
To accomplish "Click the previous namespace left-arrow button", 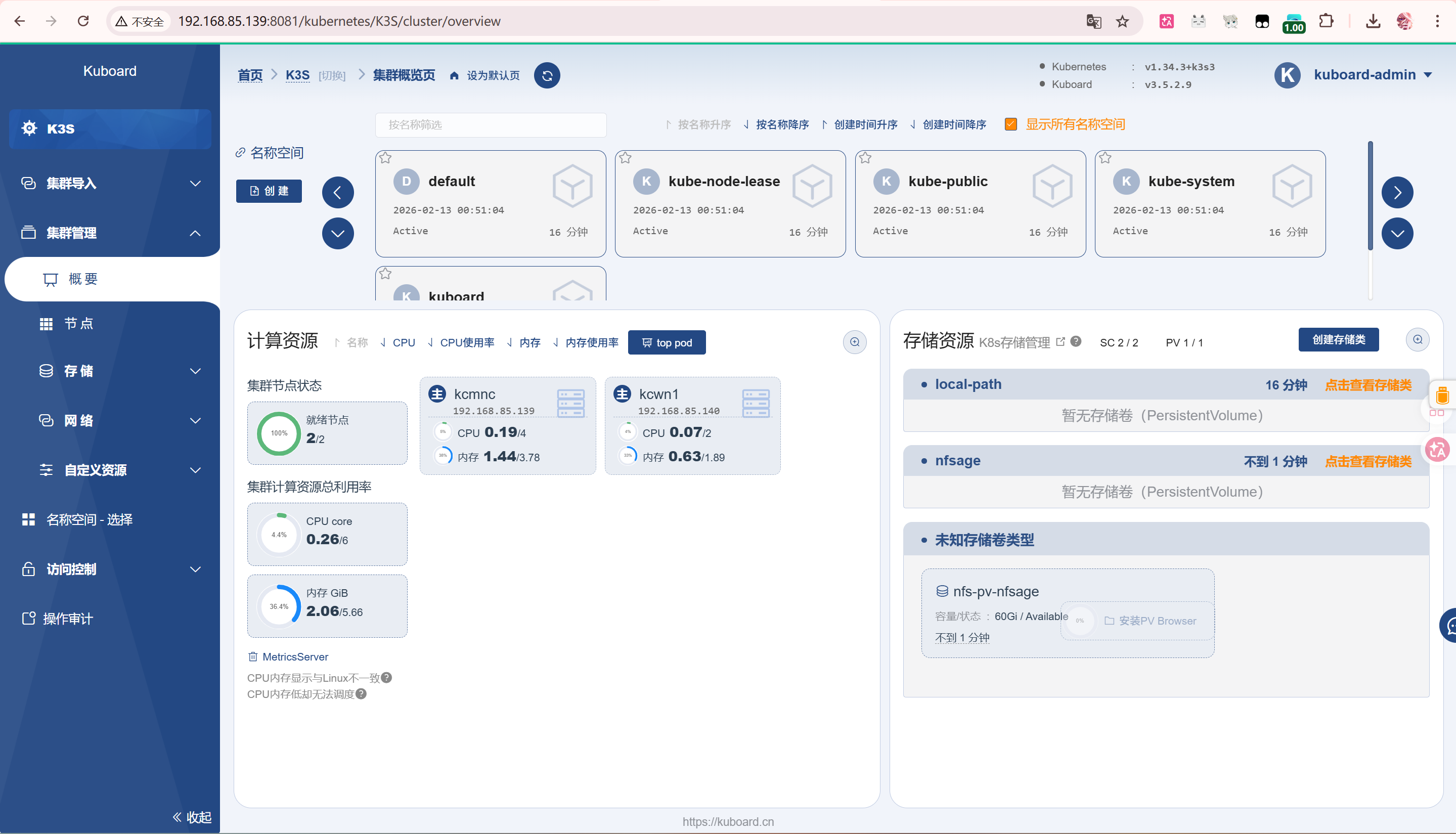I will pyautogui.click(x=337, y=193).
